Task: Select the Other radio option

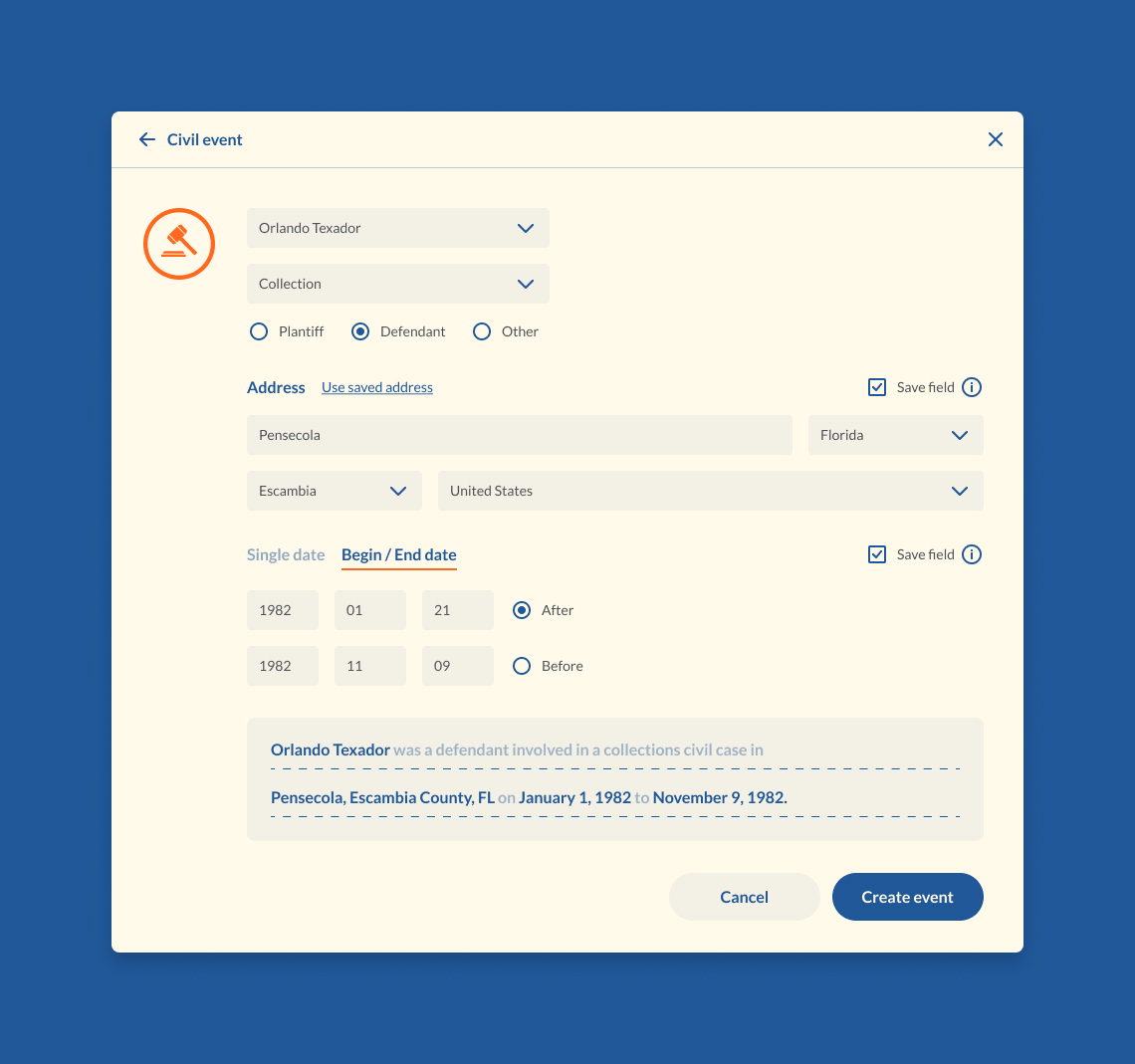Action: 482,331
